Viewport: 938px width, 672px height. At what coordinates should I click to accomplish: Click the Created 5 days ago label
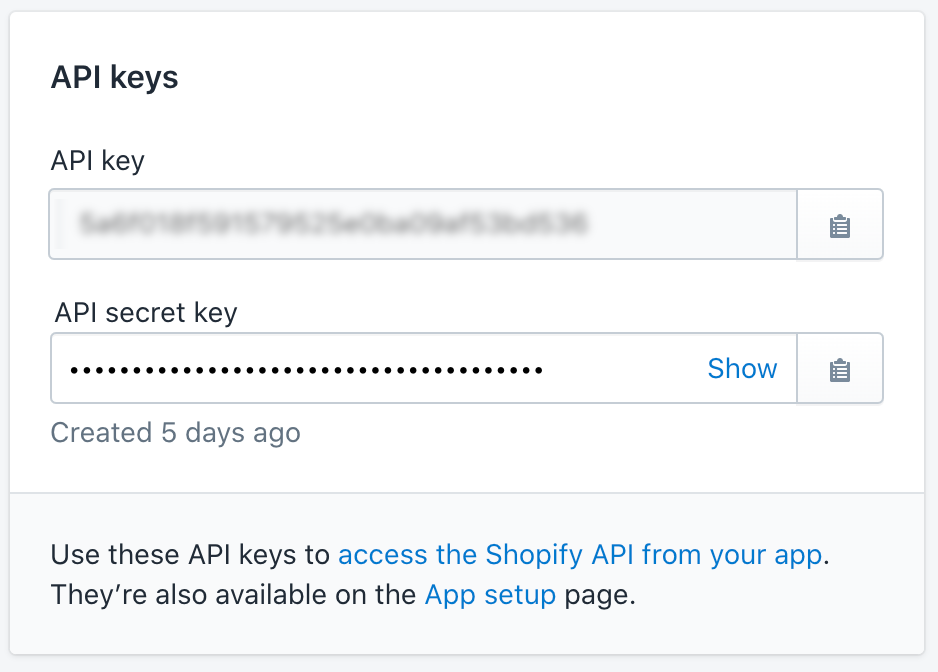click(176, 432)
